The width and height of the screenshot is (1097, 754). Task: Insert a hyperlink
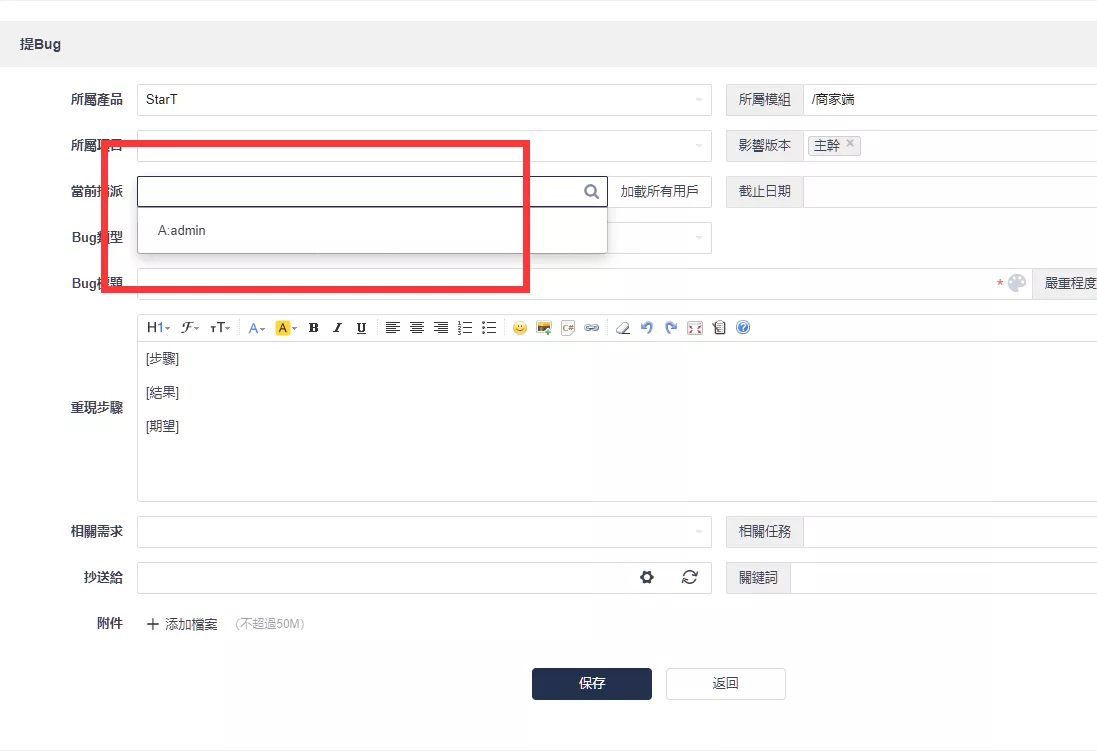pyautogui.click(x=591, y=327)
